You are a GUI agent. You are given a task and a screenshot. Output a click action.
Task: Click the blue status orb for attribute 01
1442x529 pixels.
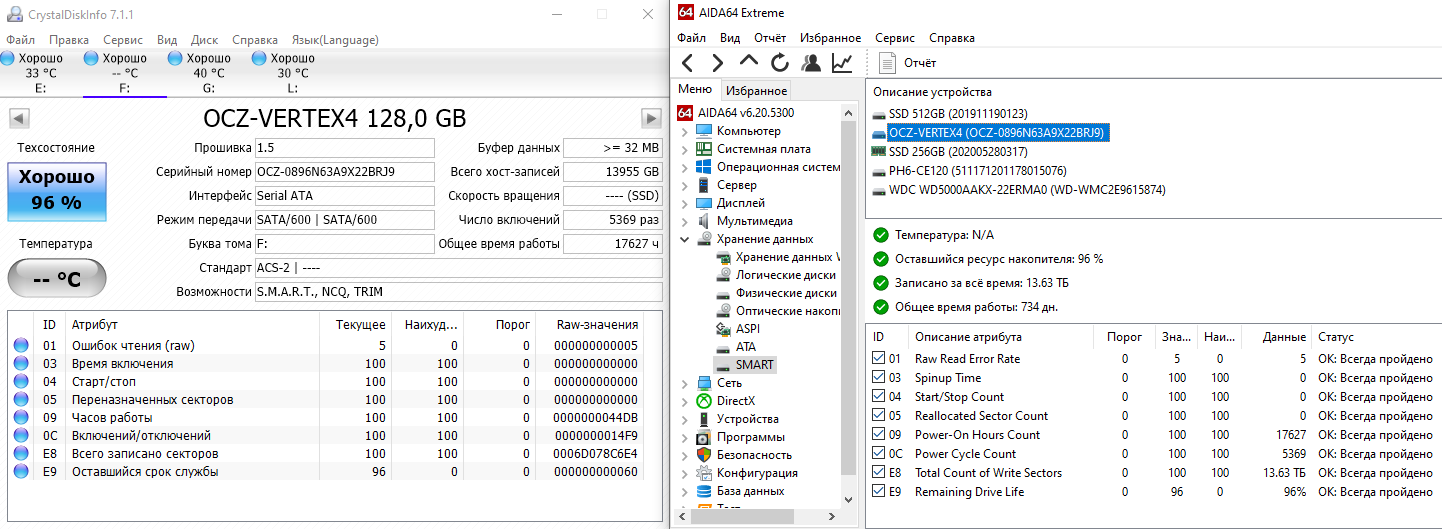tap(21, 346)
